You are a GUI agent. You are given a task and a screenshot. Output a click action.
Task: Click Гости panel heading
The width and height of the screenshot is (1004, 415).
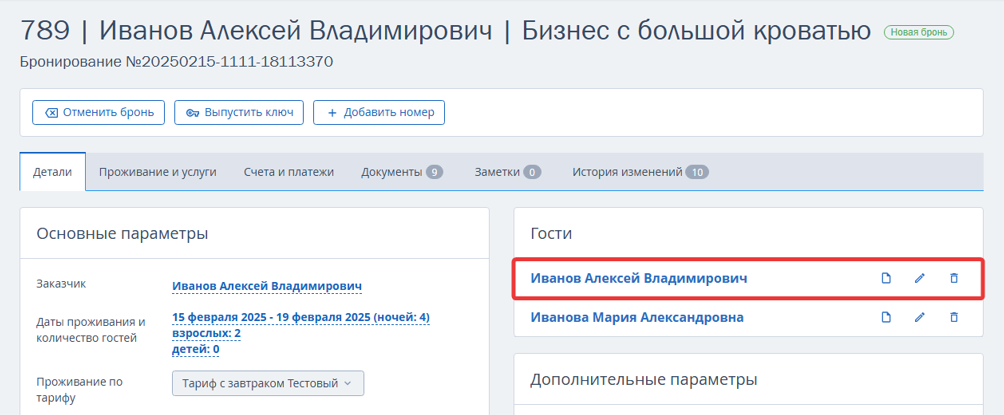pos(551,234)
